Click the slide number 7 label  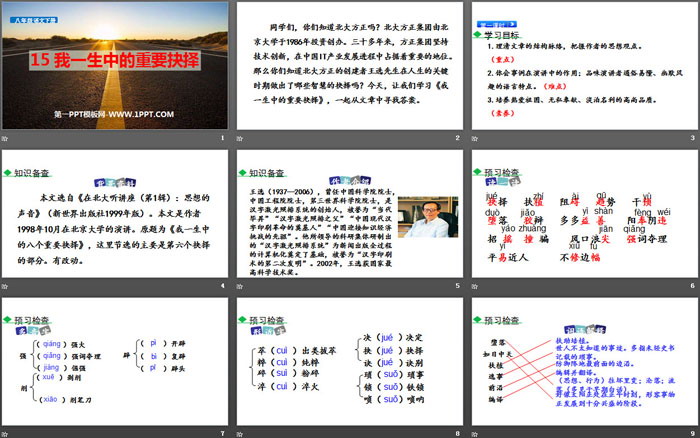coord(220,431)
